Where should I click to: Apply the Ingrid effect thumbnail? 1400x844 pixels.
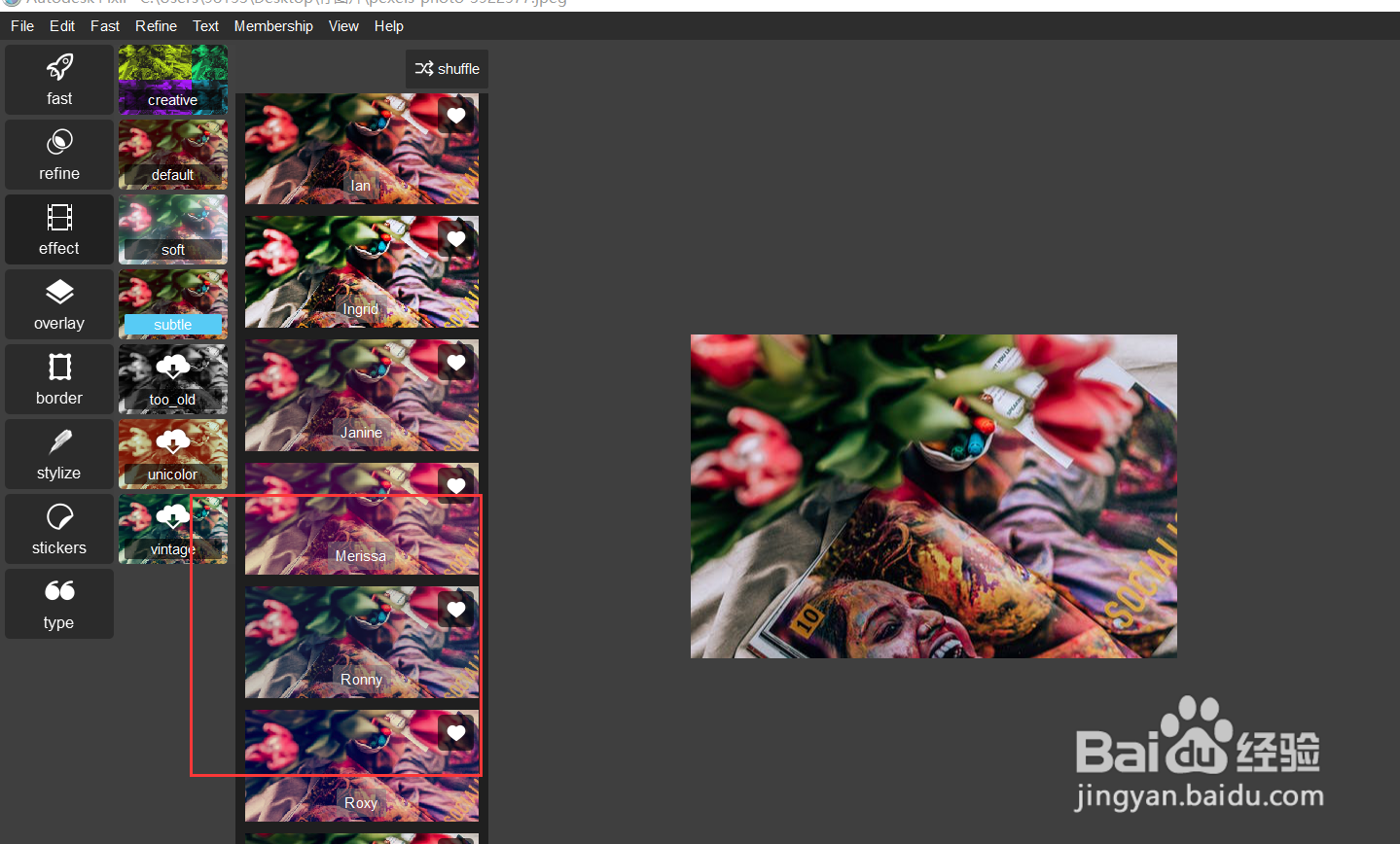[x=362, y=272]
